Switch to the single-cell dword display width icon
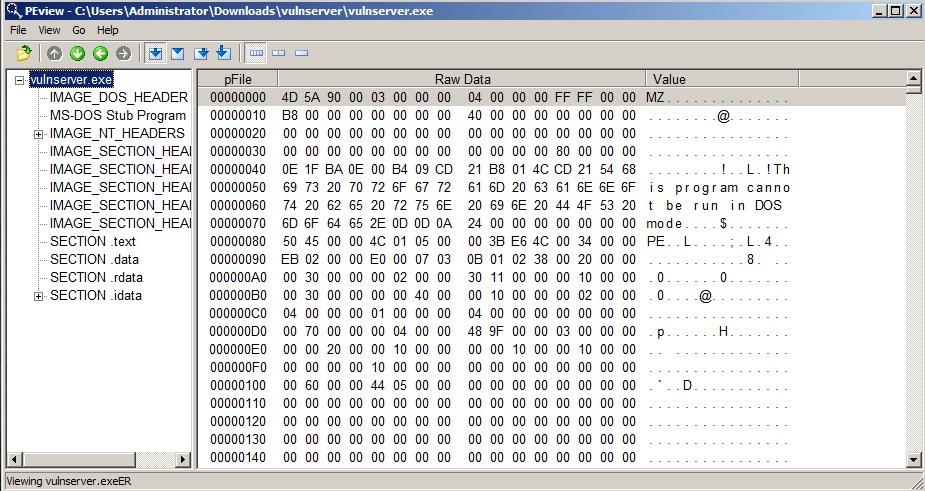 coord(301,53)
